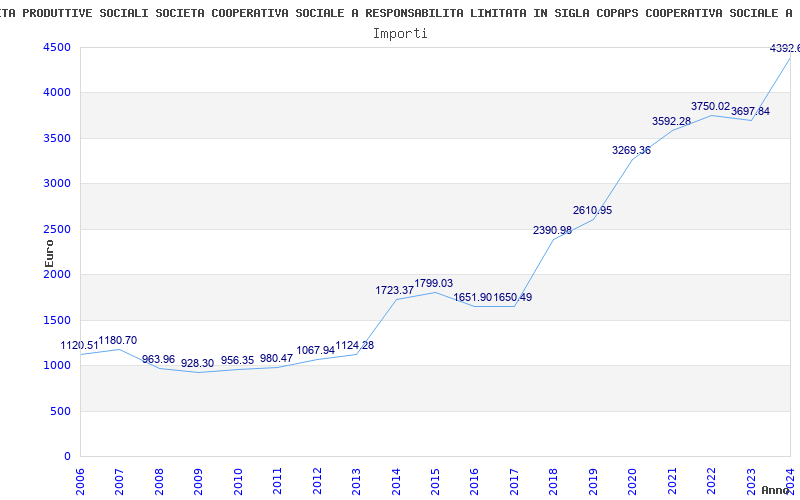
Task: Click the 2016 year label
Action: [475, 482]
